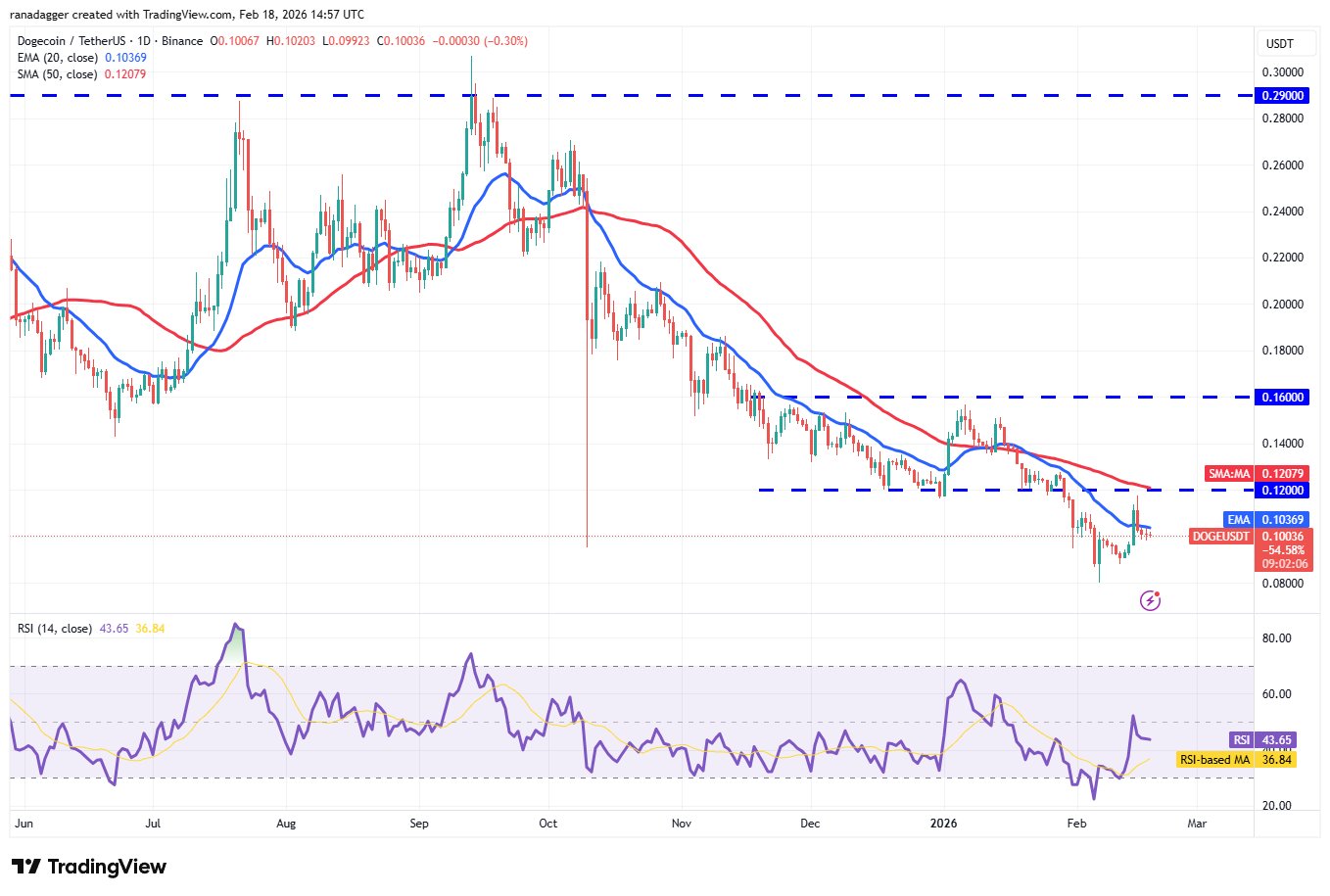Click the Oct label on time axis
The image size is (1330, 896).
coord(548,824)
